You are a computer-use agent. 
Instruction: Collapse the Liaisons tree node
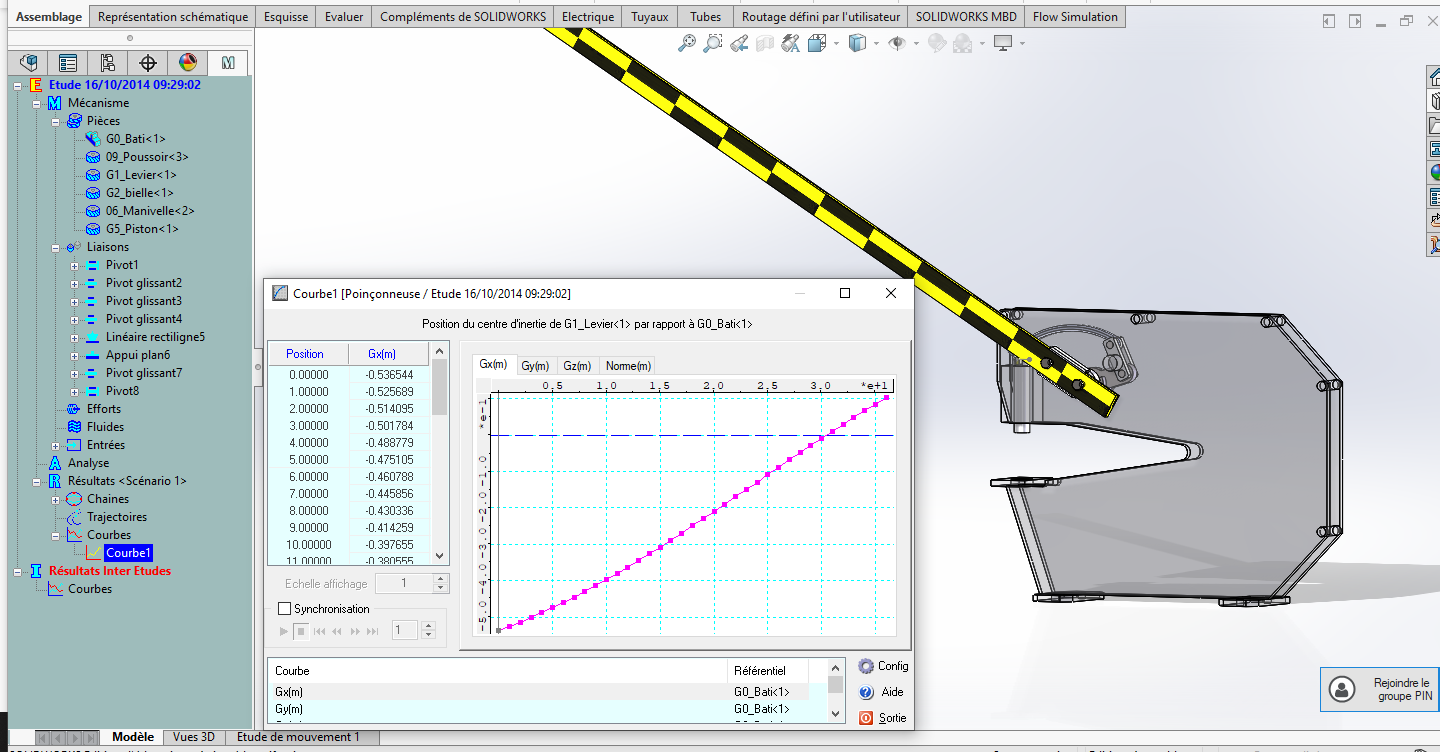pos(56,247)
